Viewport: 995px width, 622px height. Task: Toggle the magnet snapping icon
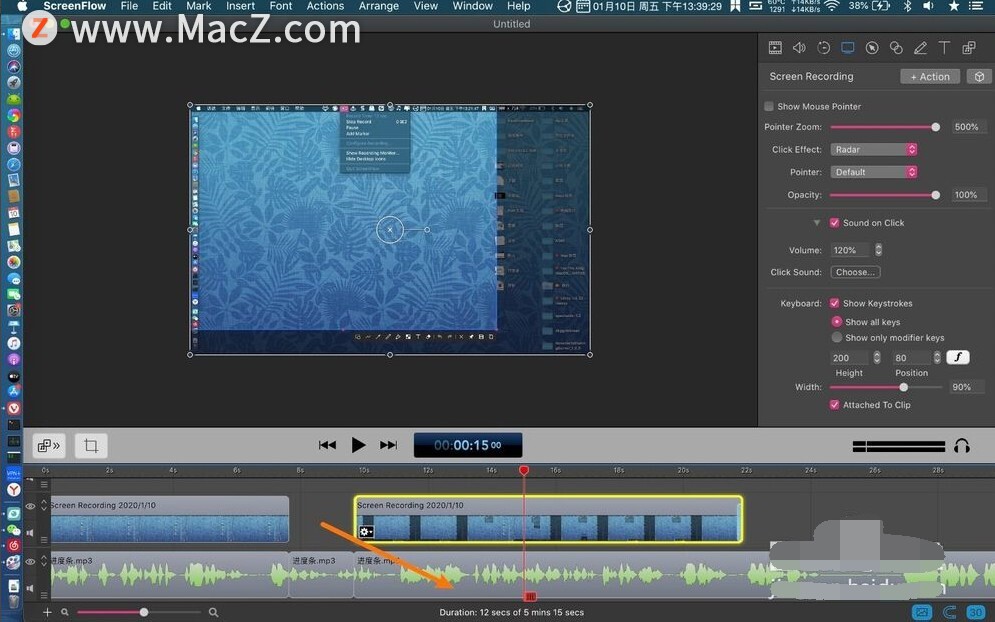950,612
